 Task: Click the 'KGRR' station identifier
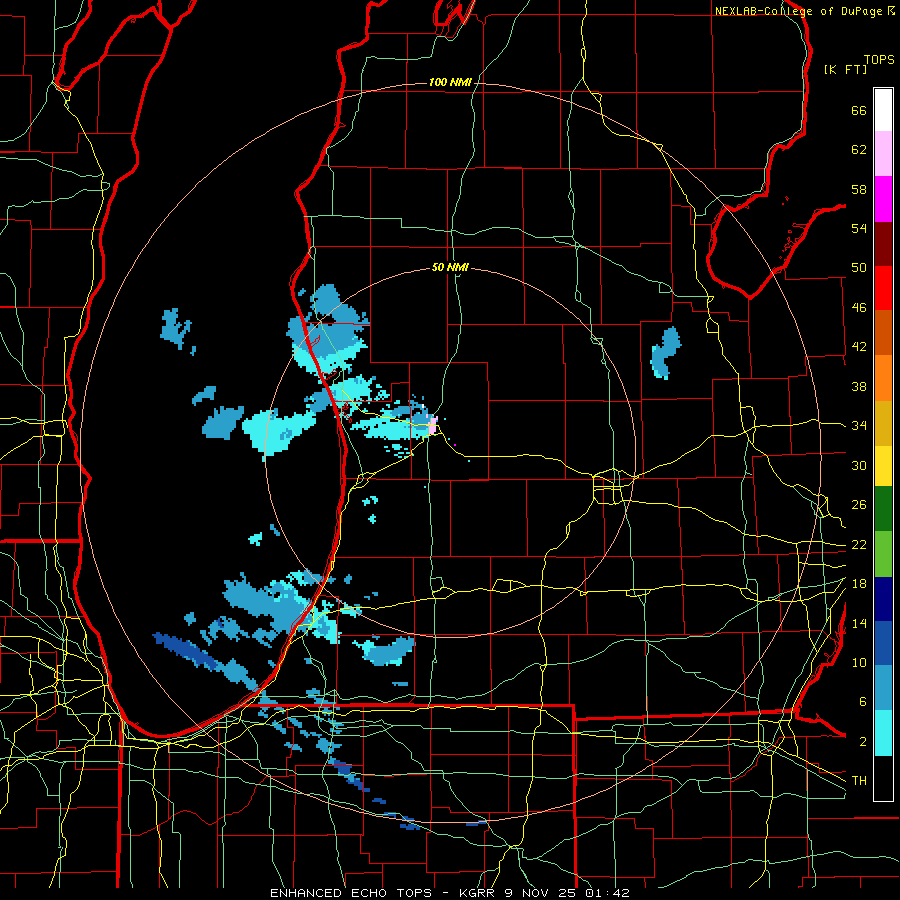click(478, 893)
